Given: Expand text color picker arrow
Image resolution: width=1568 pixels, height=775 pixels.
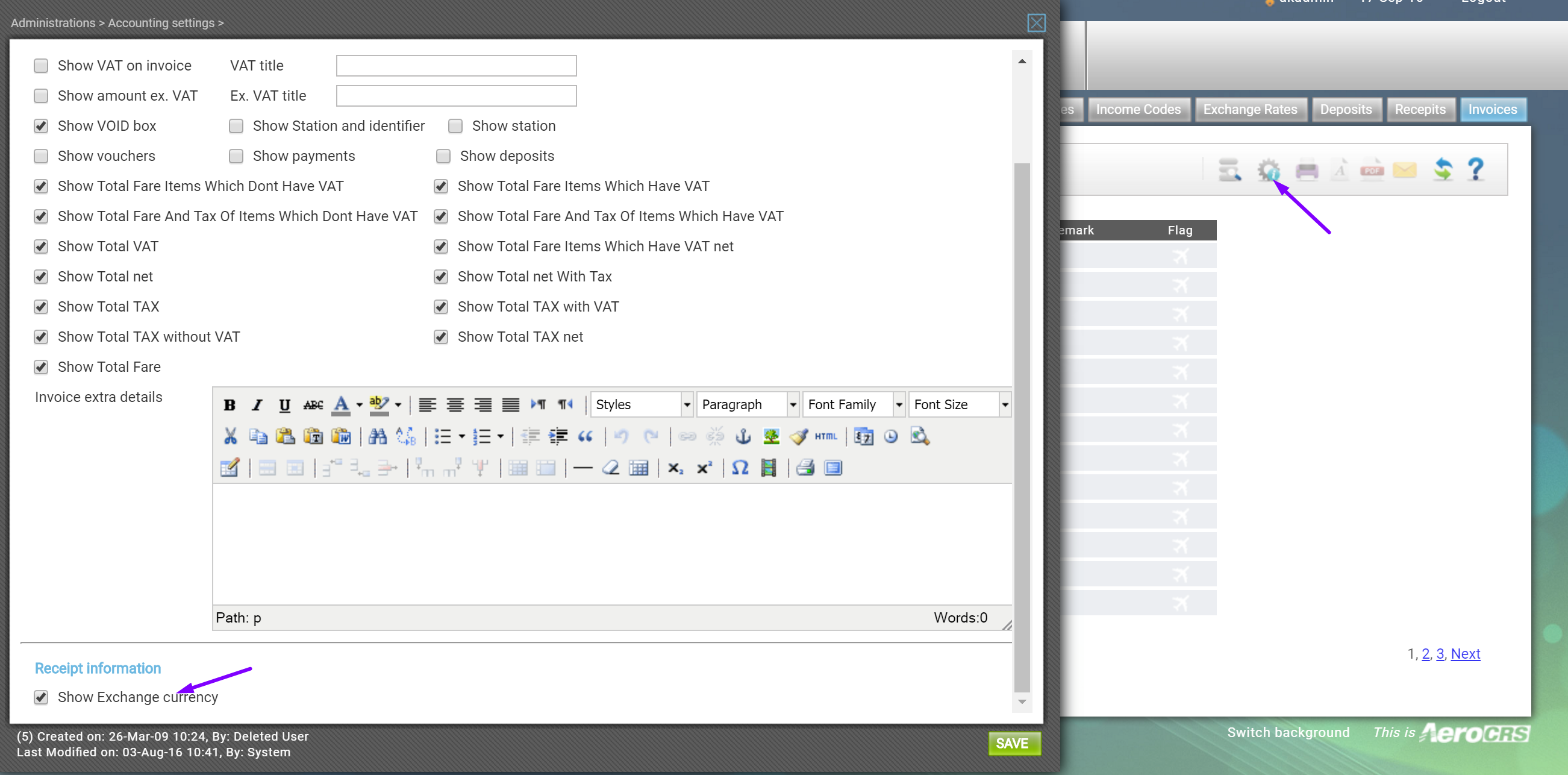Looking at the screenshot, I should pos(359,405).
